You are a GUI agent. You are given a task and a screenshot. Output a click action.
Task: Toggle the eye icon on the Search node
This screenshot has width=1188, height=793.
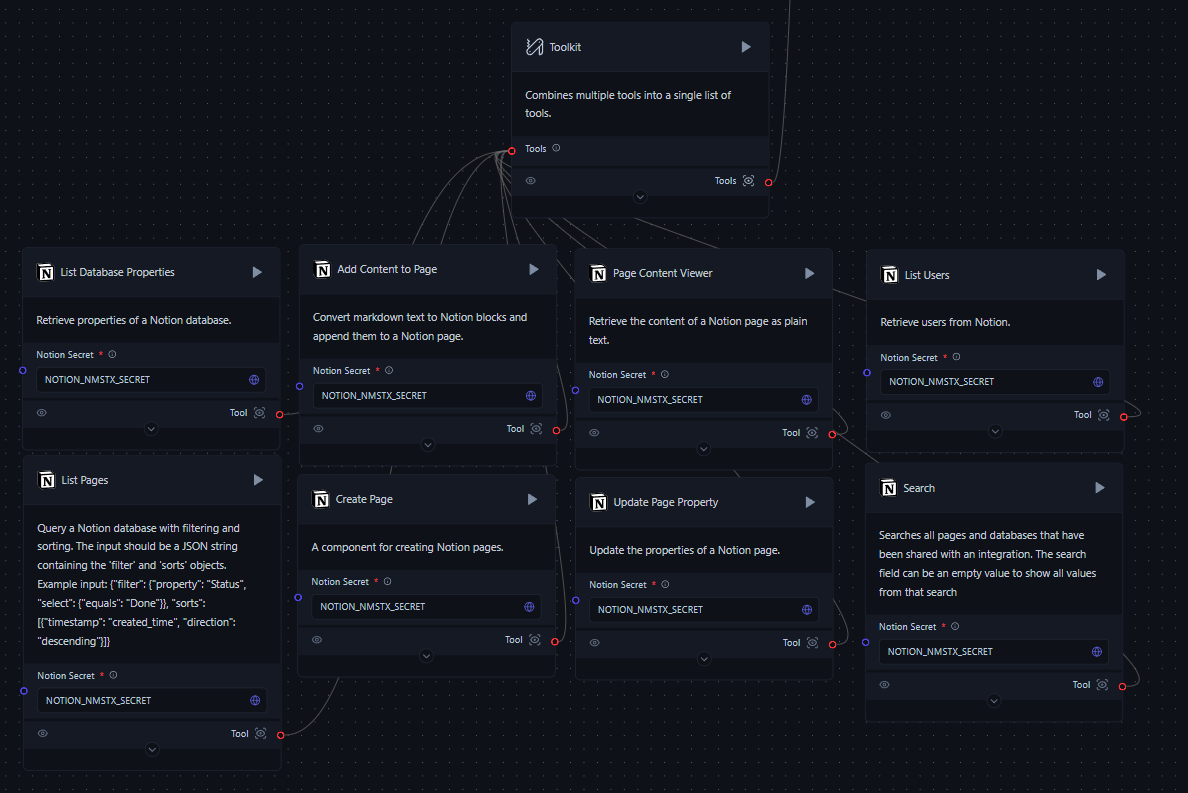pyautogui.click(x=884, y=684)
